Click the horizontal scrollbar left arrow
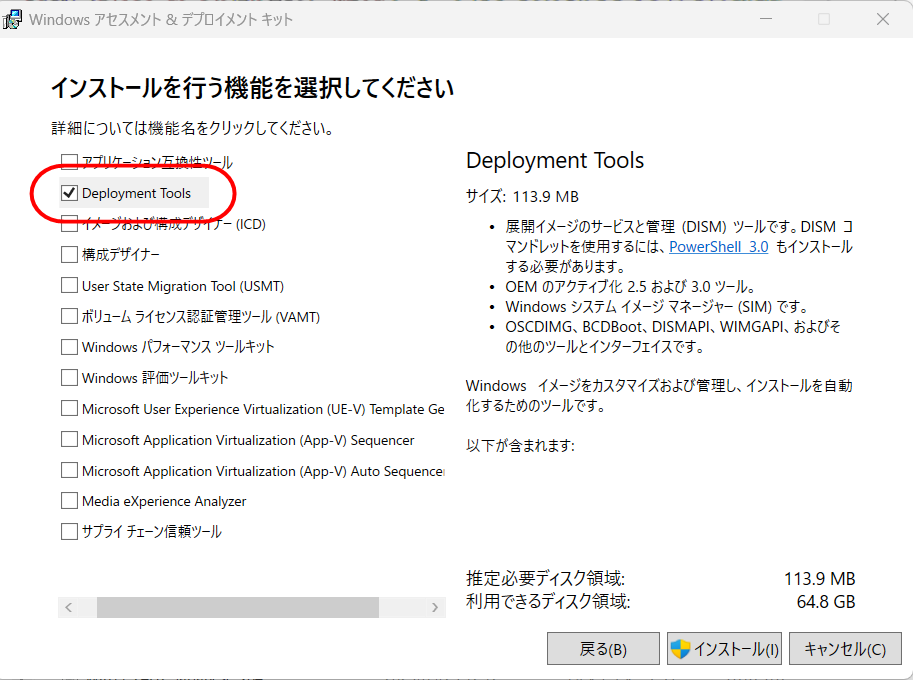The height and width of the screenshot is (680, 913). point(68,608)
